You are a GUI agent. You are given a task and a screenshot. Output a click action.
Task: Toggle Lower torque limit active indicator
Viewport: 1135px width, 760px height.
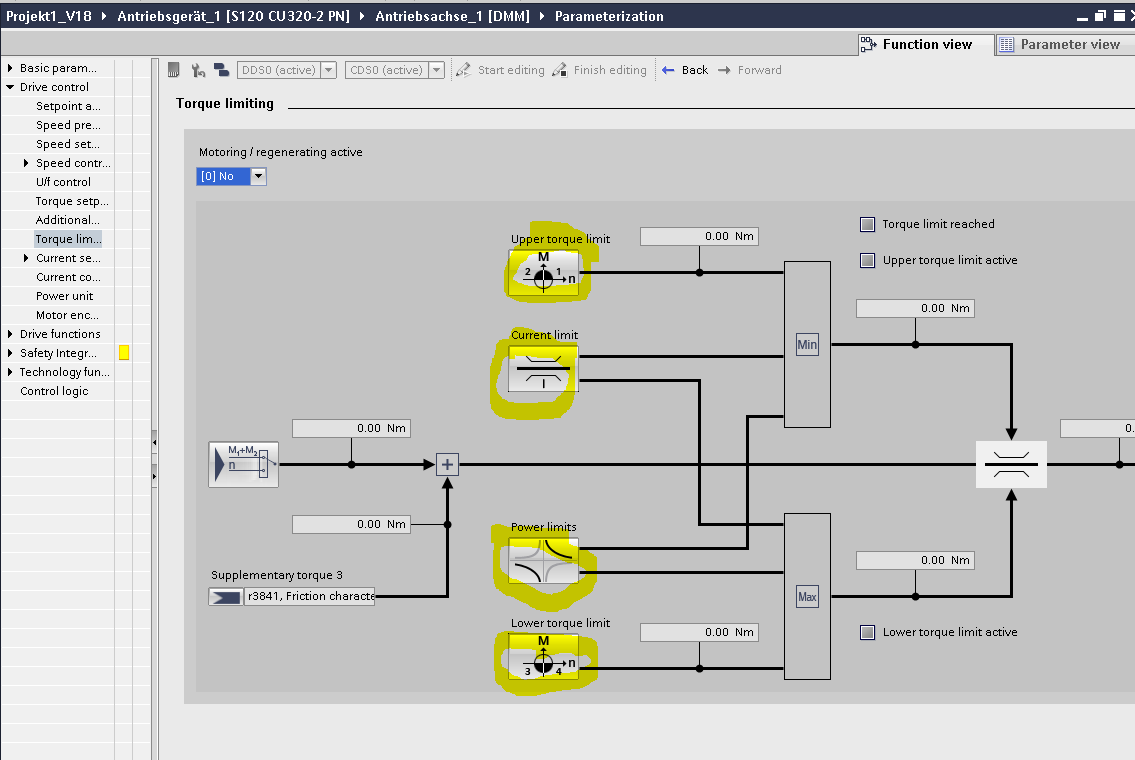tap(867, 632)
